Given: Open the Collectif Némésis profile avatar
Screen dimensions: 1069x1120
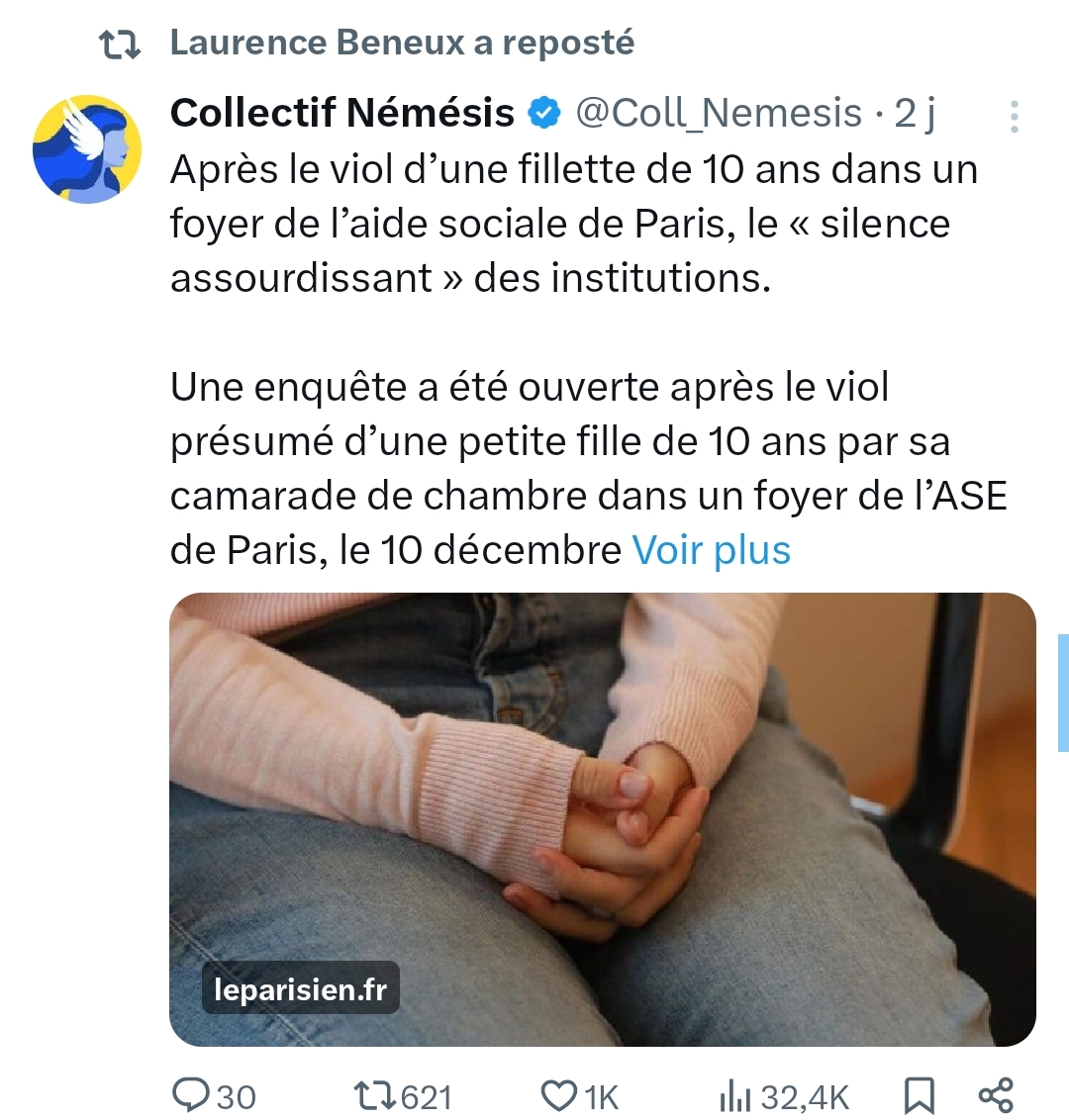Looking at the screenshot, I should click(87, 149).
